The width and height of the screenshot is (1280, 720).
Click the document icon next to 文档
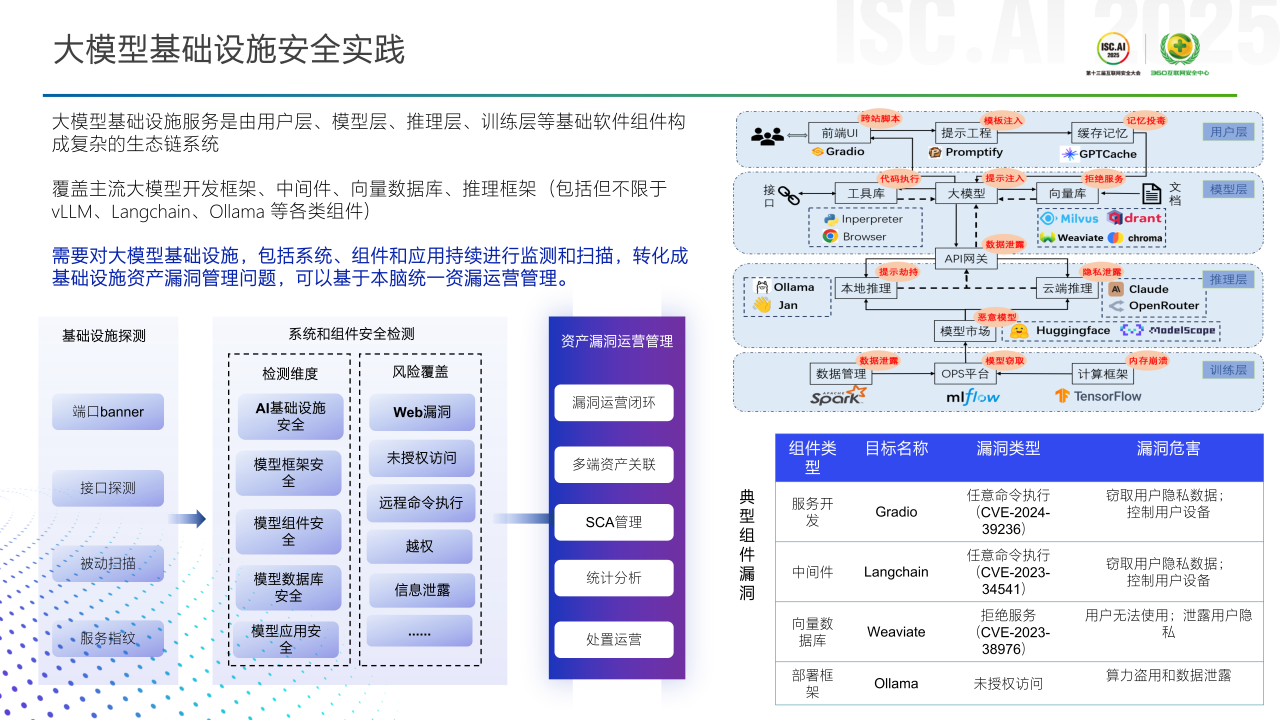point(1150,193)
